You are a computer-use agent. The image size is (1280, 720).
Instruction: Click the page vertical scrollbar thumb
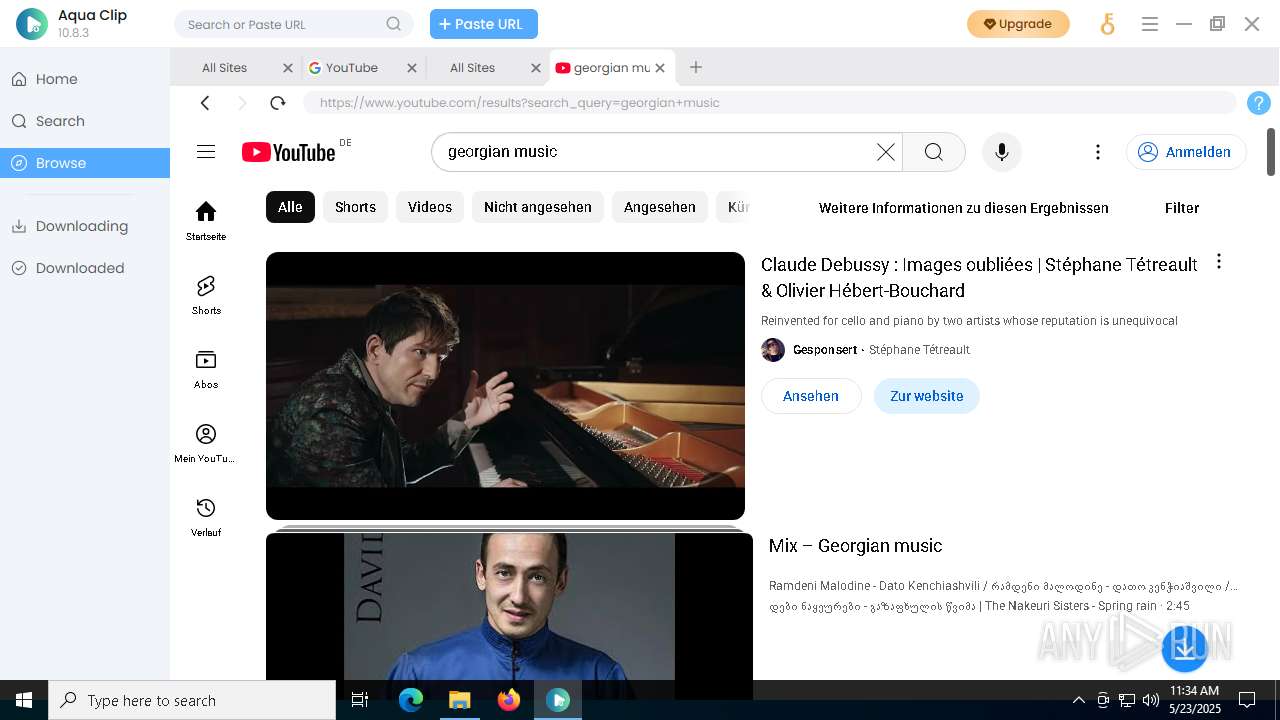click(1271, 151)
